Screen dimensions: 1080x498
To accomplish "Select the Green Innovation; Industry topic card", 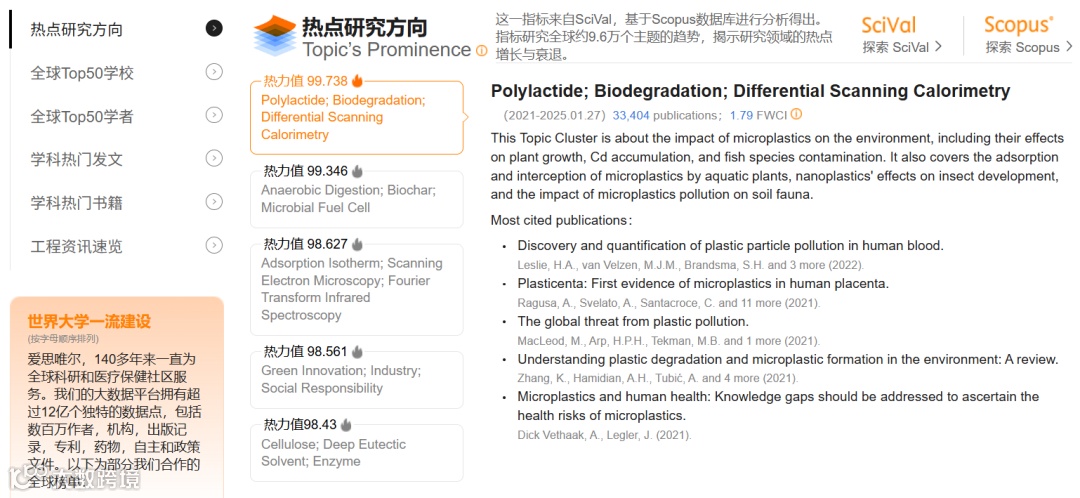I will coord(356,379).
